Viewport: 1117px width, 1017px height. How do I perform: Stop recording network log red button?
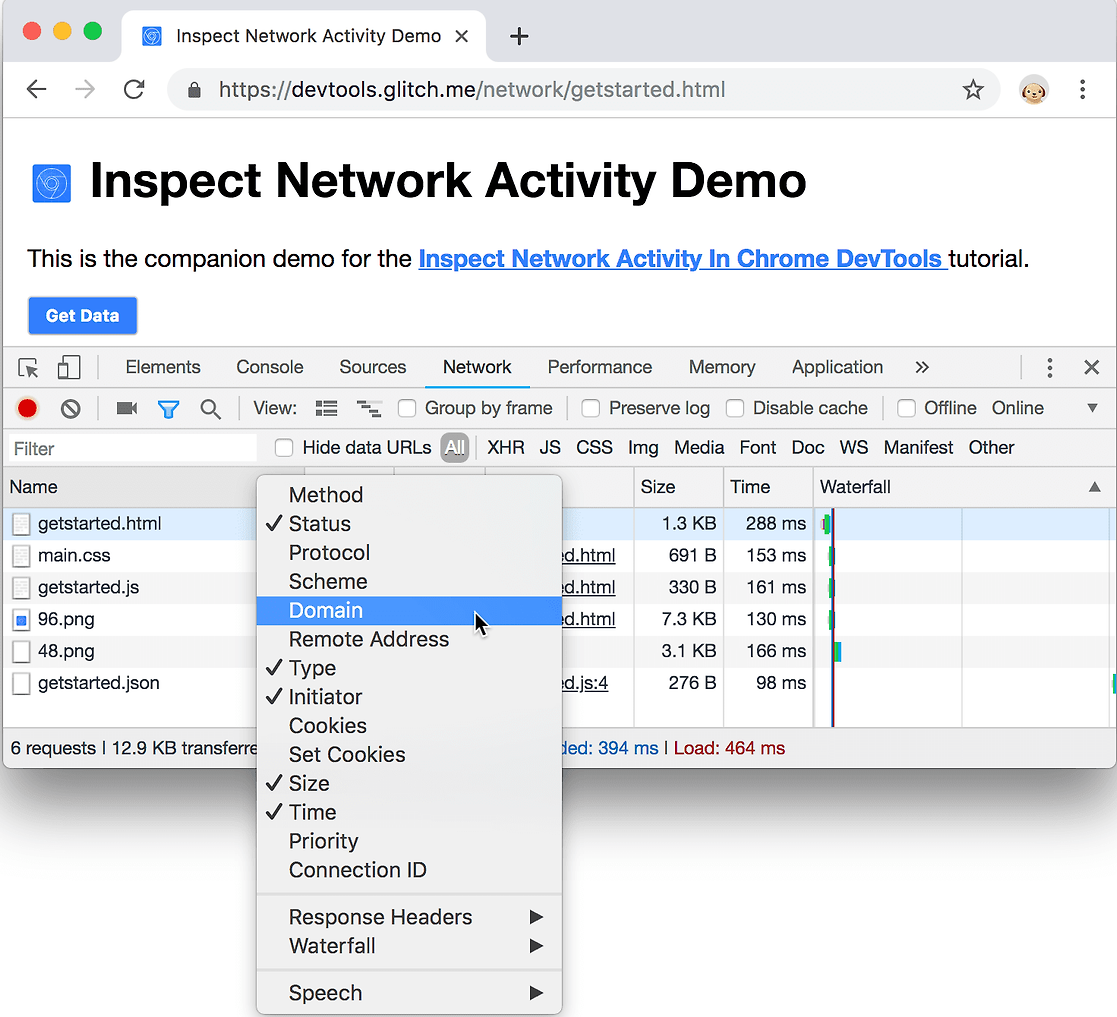click(27, 408)
